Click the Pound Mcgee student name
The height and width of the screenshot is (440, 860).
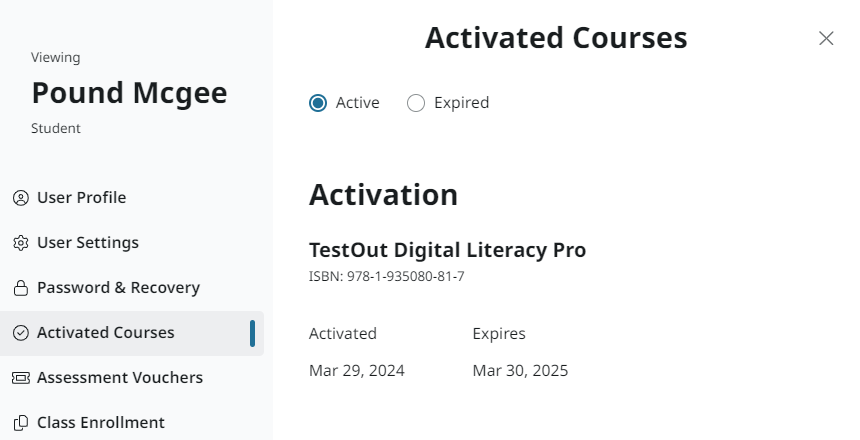(129, 93)
